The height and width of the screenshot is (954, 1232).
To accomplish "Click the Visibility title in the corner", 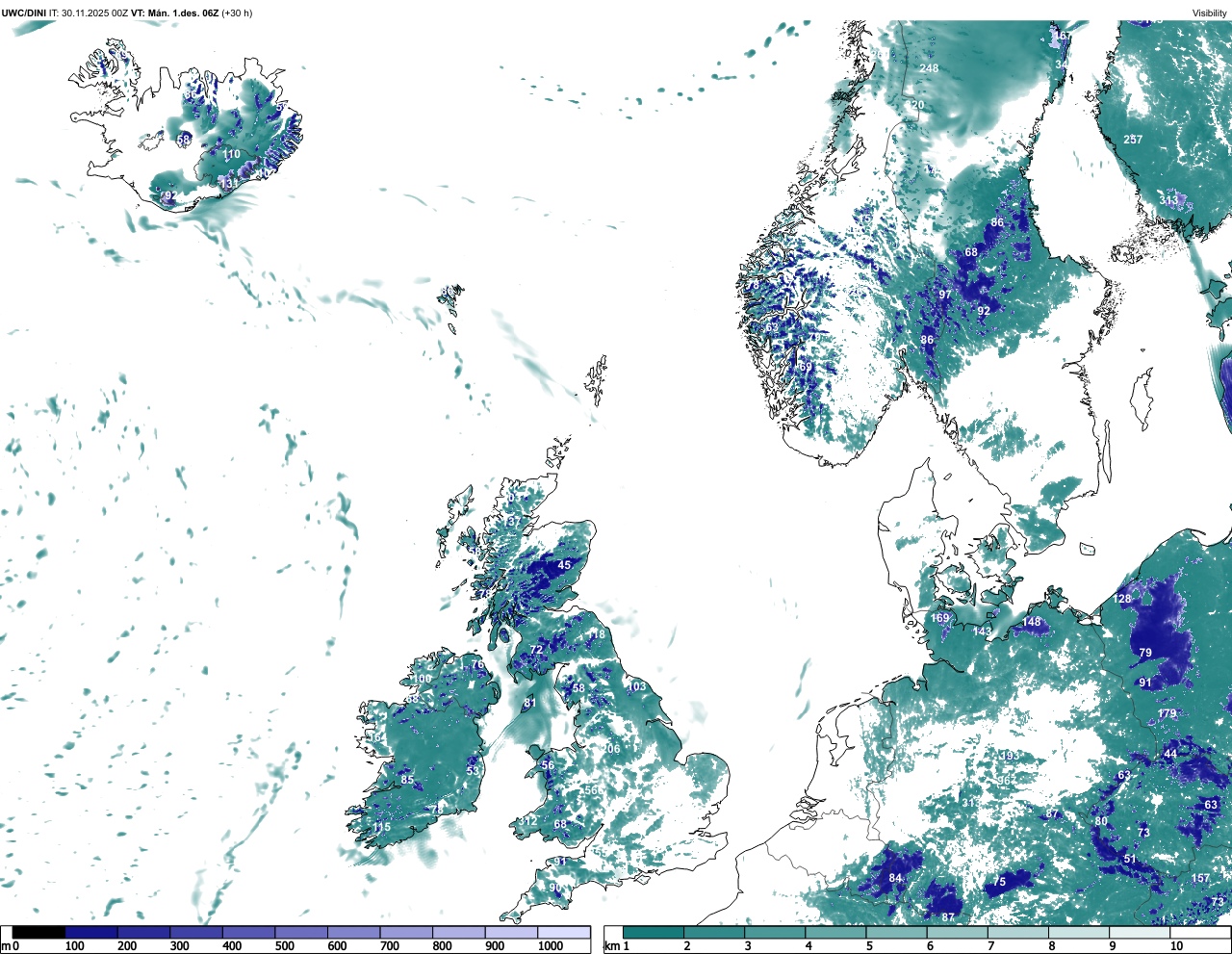I will [x=1210, y=13].
